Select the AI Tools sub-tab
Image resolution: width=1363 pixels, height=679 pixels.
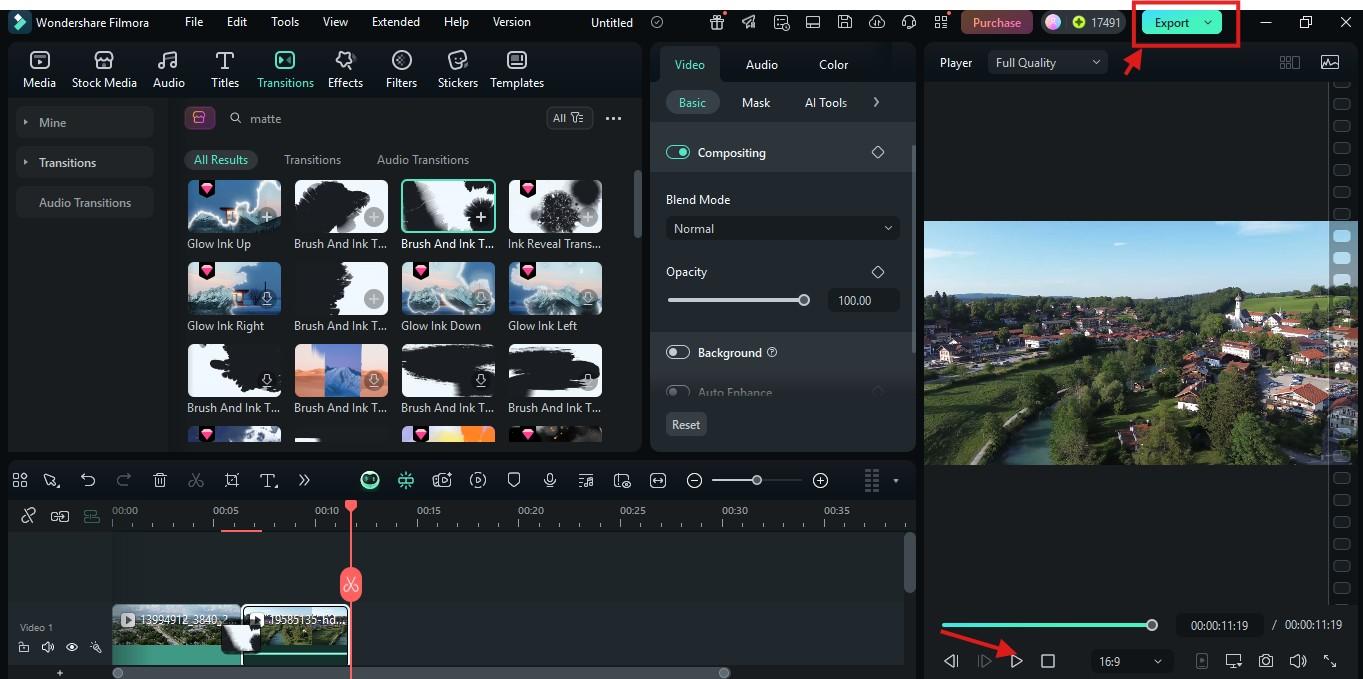[826, 102]
